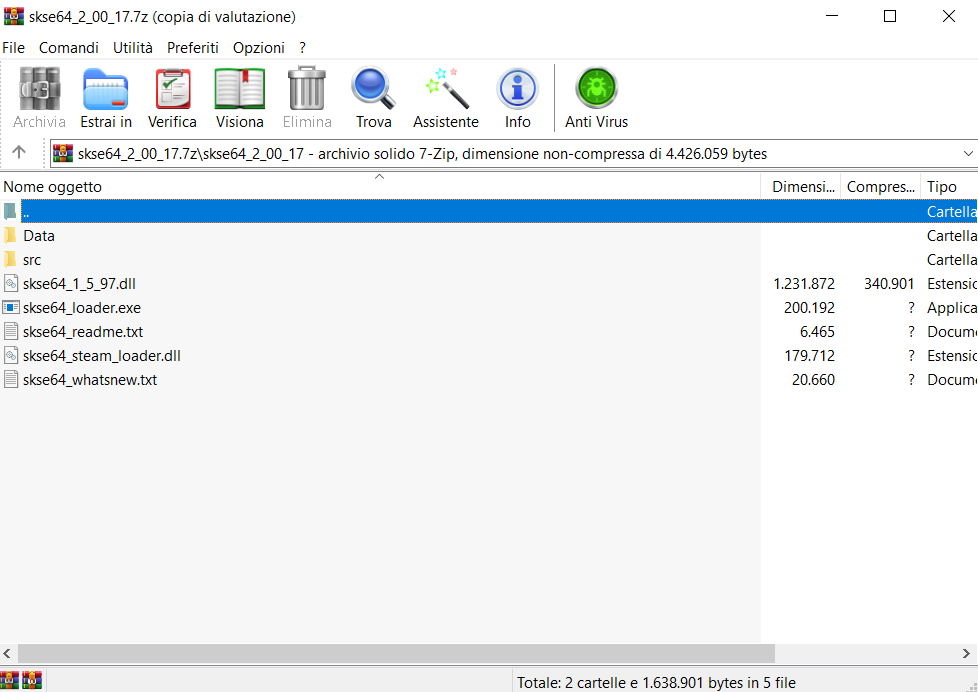978x692 pixels.
Task: Open the Comandi menu
Action: click(69, 47)
